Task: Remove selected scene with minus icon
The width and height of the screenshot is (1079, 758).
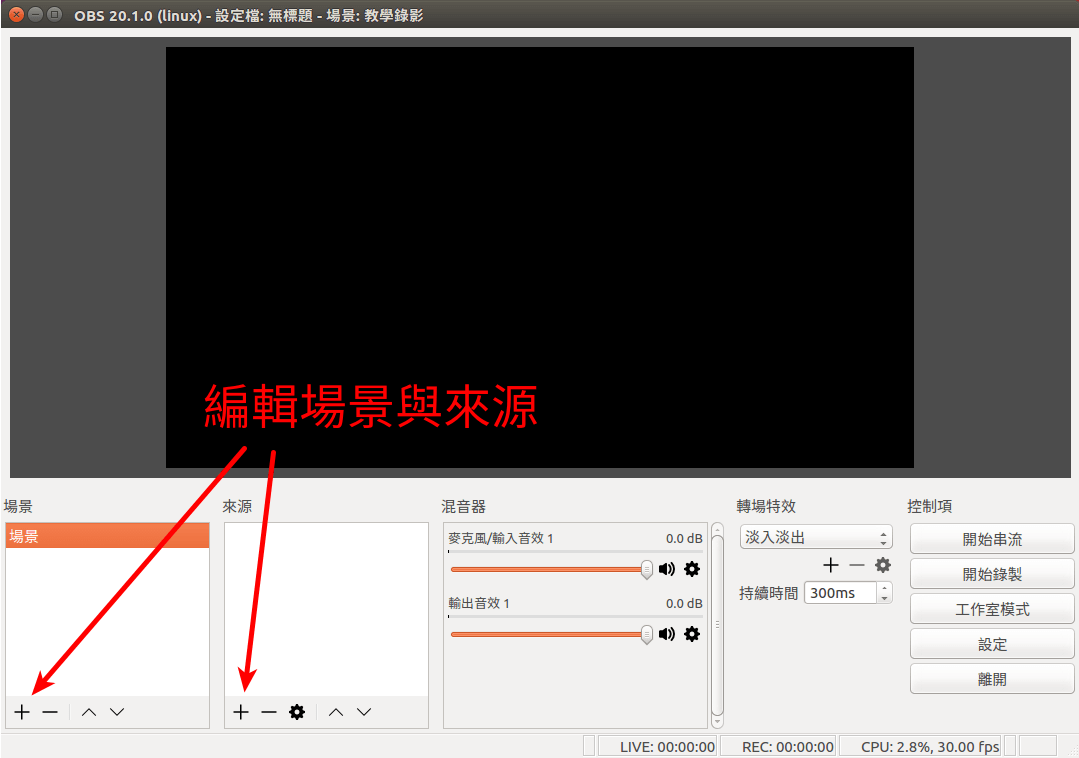Action: [50, 712]
